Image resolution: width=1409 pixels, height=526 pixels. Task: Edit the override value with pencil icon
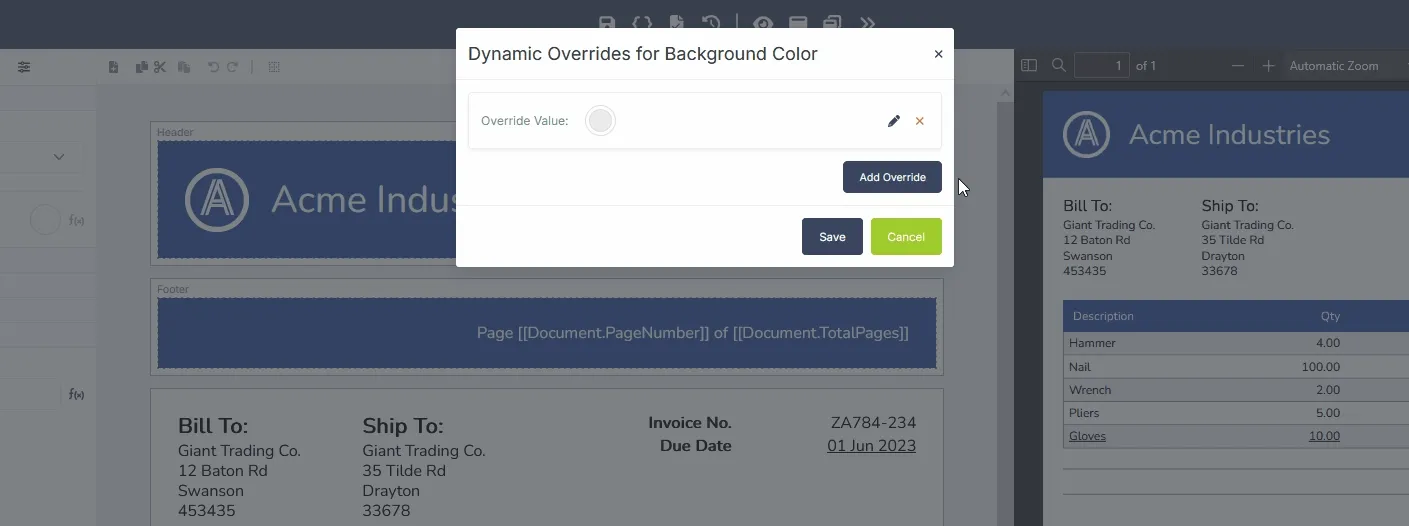click(894, 121)
